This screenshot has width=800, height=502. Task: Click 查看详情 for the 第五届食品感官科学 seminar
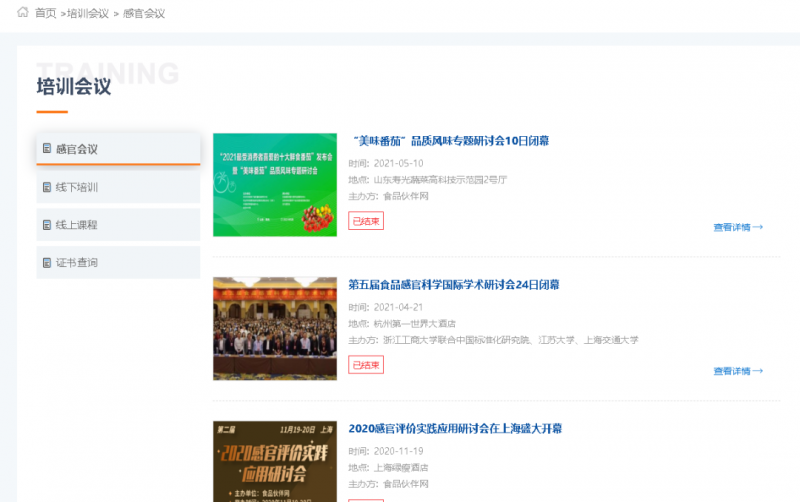click(738, 371)
